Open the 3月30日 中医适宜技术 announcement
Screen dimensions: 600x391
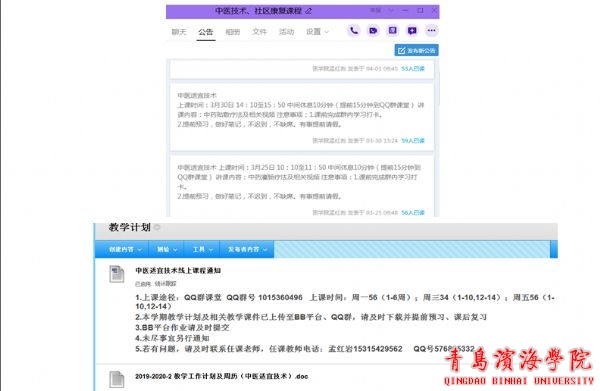tap(302, 117)
